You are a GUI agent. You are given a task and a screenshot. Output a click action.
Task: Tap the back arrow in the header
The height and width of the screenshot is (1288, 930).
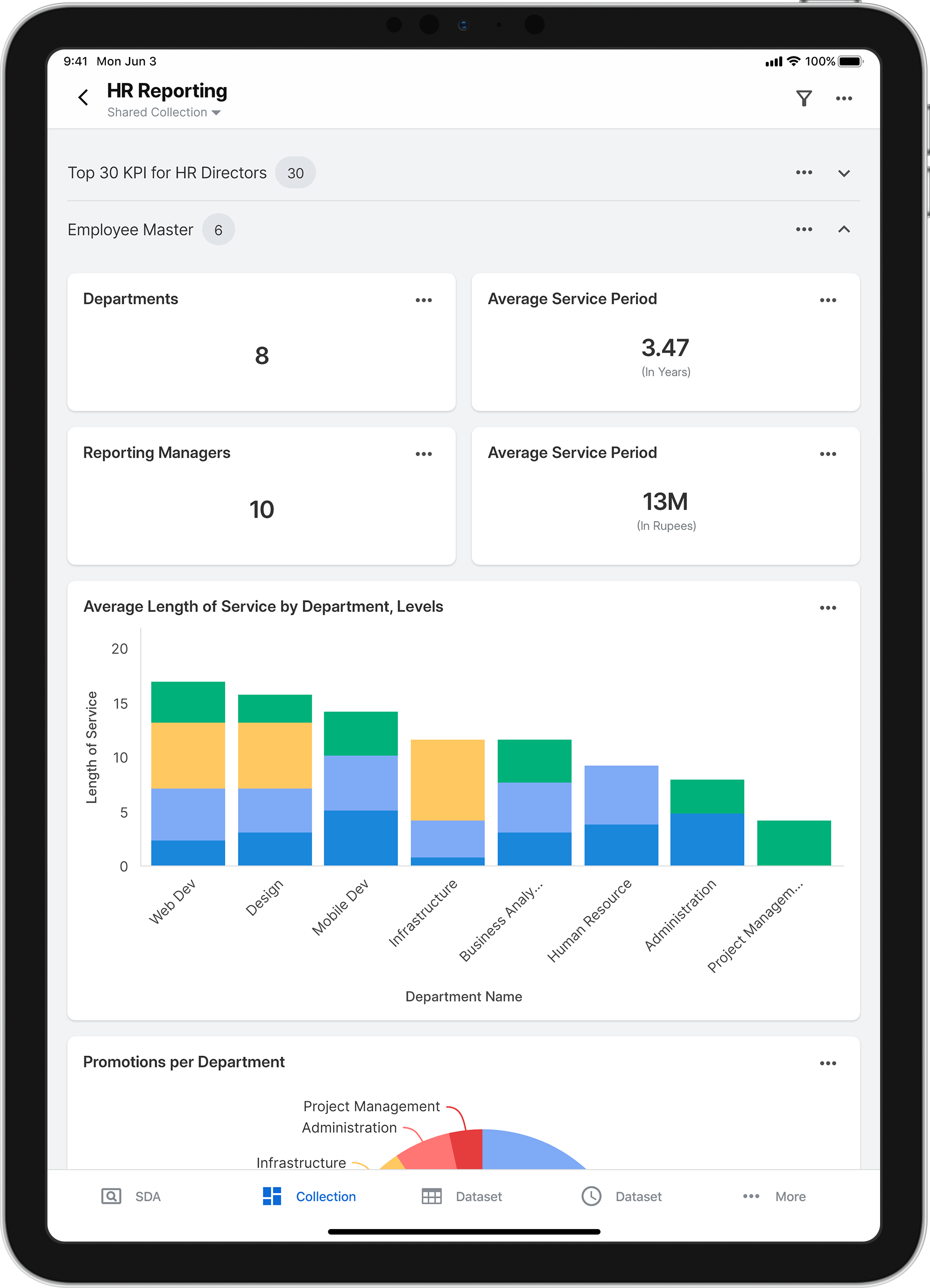click(83, 97)
